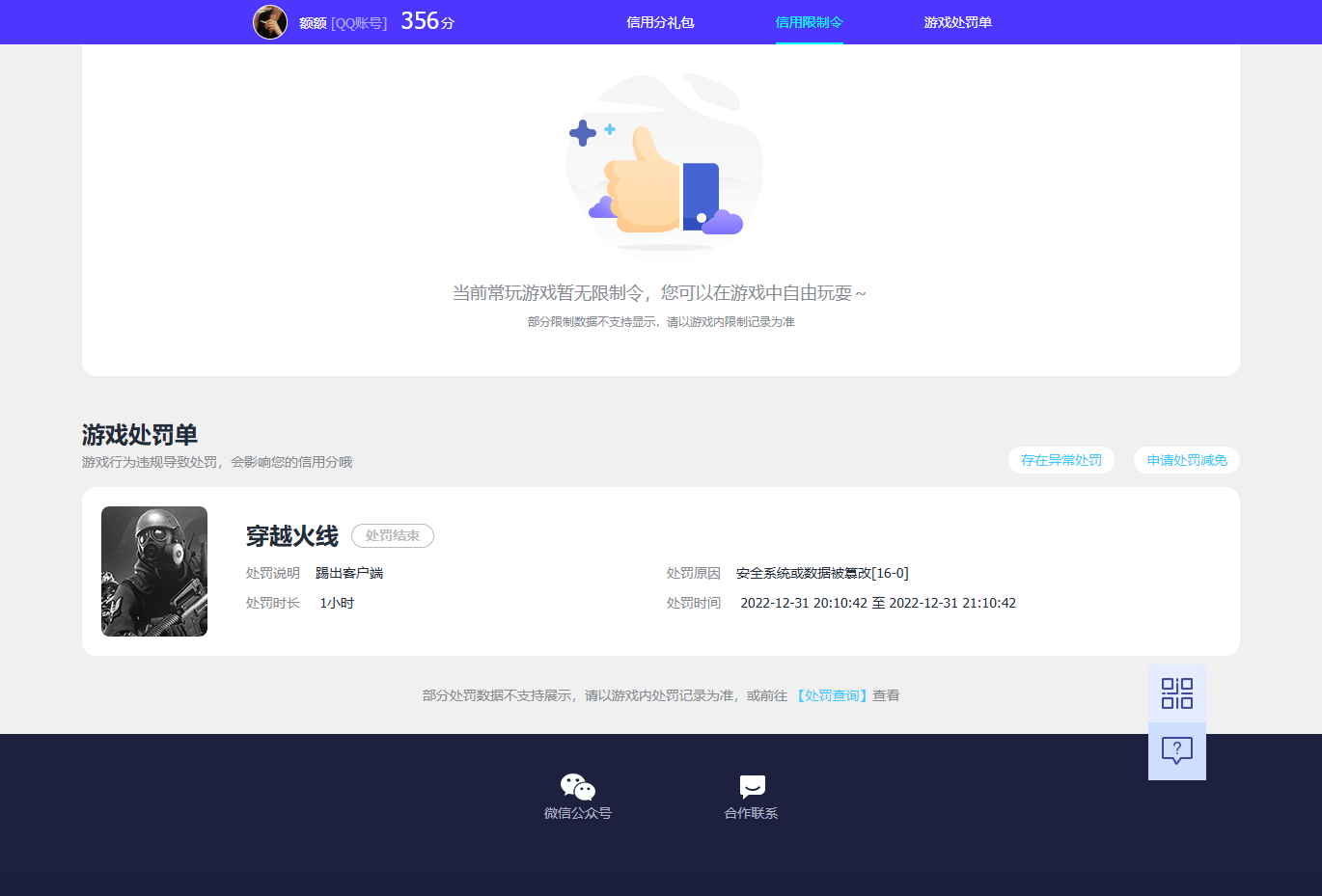Screen dimensions: 1322x896
Task: Open the 【处罚查询】 link
Action: point(832,695)
